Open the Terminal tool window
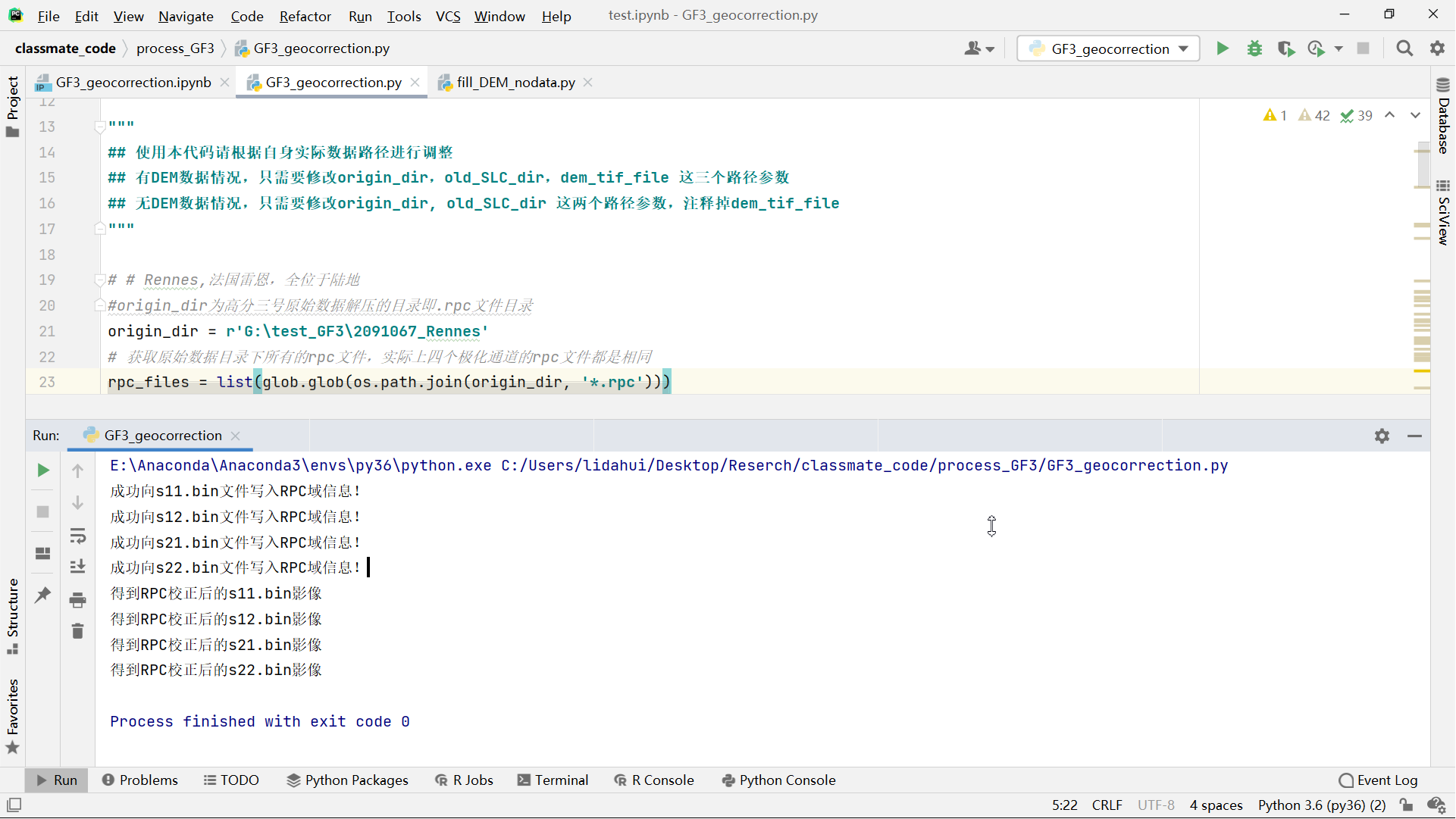 tap(553, 780)
